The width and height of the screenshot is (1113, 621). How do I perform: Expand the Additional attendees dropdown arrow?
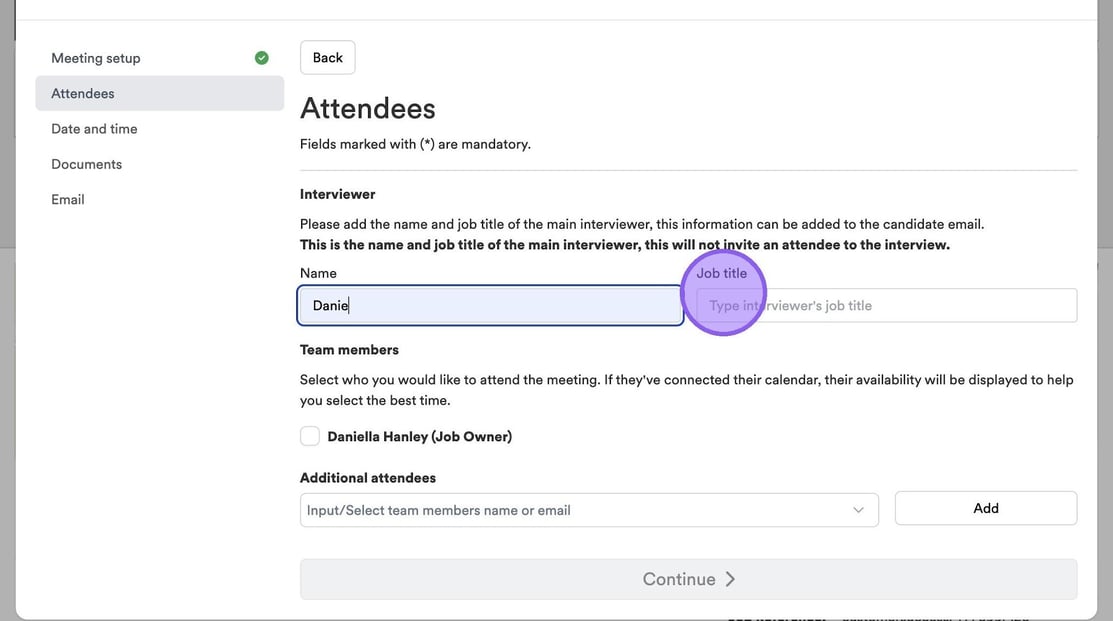coord(858,510)
